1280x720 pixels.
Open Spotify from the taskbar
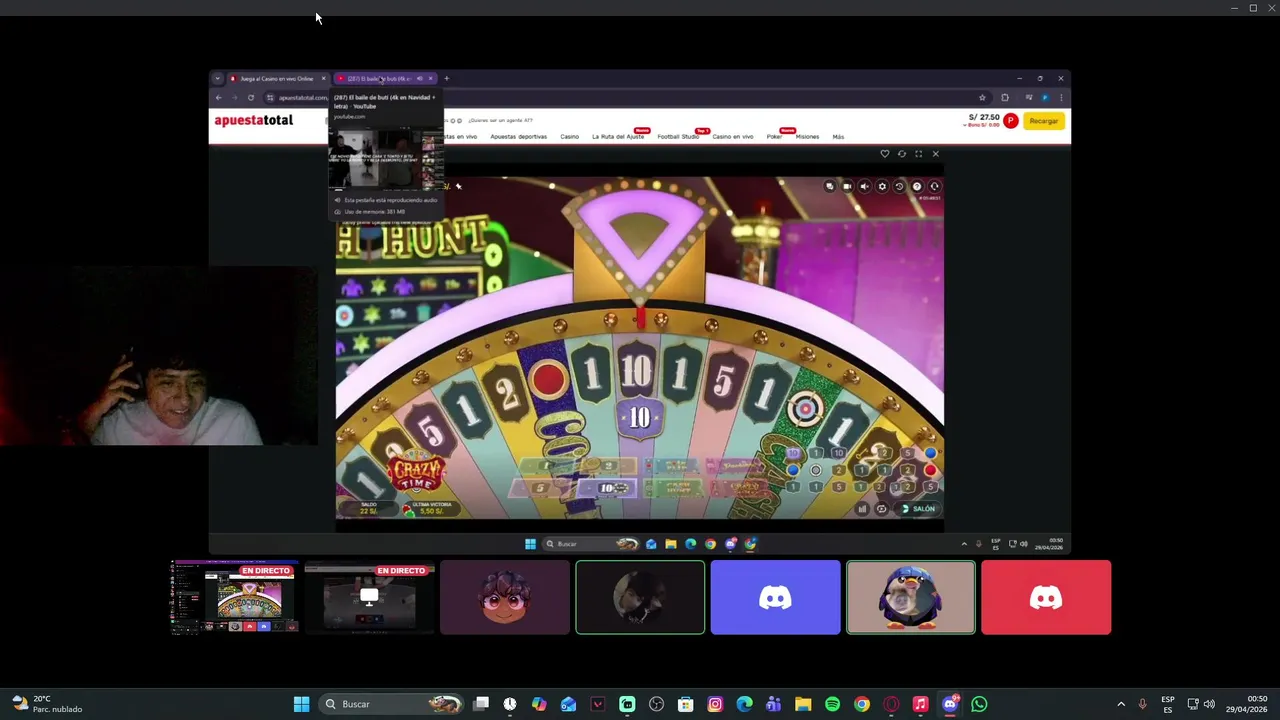[832, 704]
